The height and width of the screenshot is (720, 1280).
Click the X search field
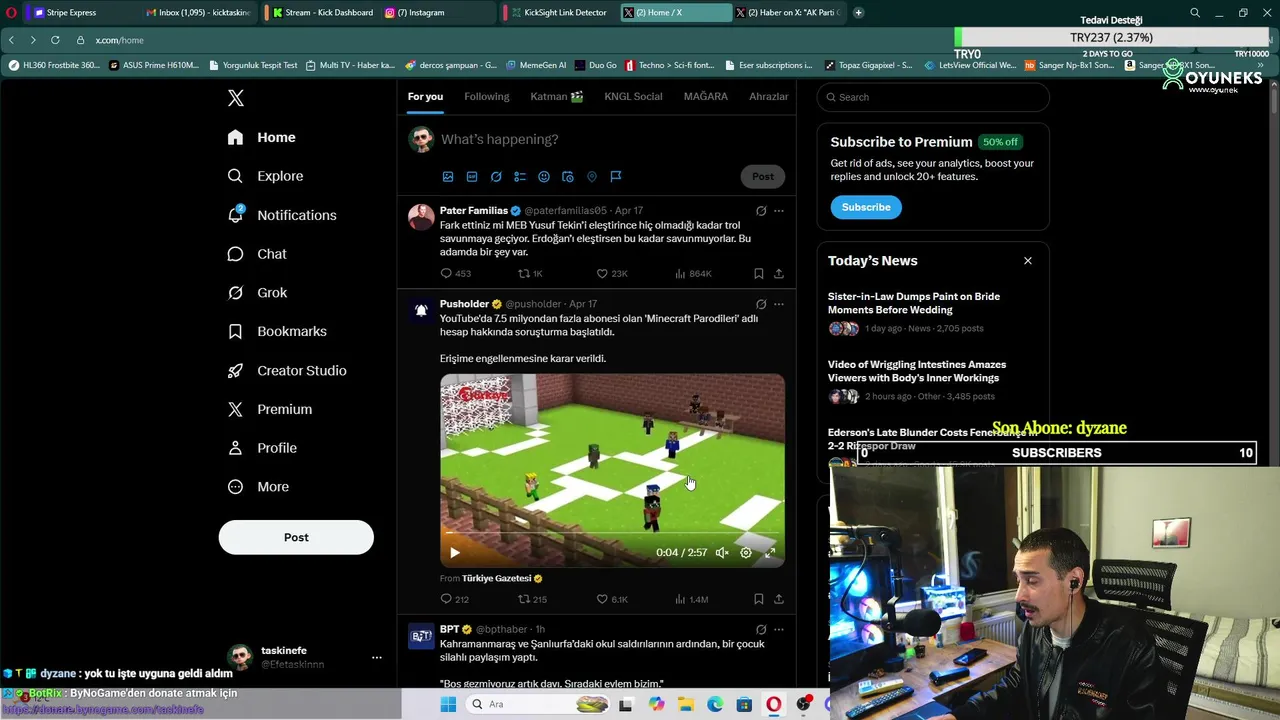(x=933, y=97)
